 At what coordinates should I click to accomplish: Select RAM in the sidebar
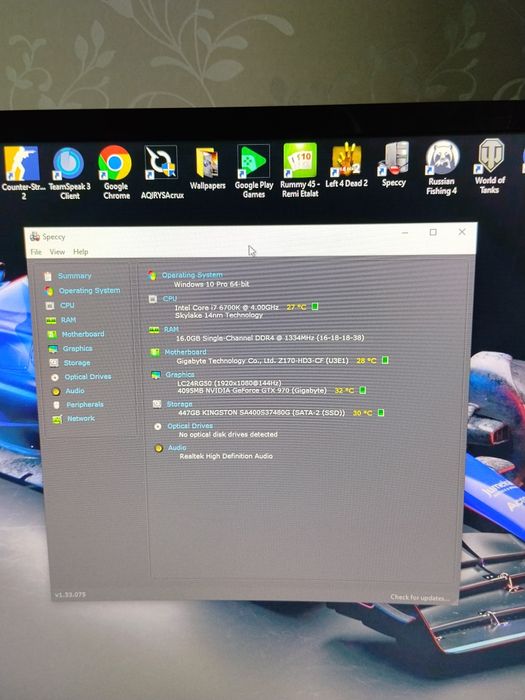pyautogui.click(x=68, y=320)
